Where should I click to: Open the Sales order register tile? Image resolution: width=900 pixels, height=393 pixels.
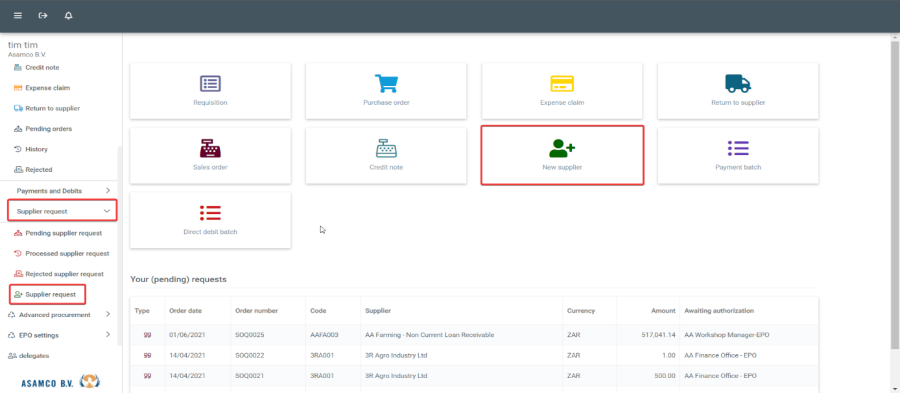click(210, 155)
